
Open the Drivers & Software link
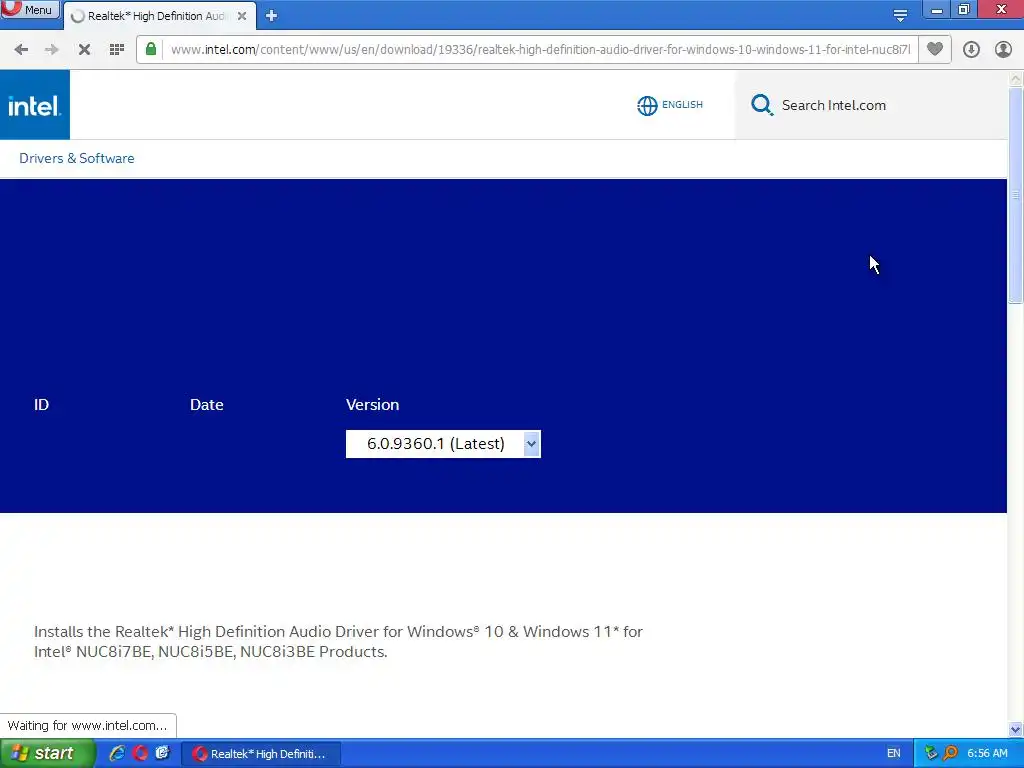coord(76,158)
